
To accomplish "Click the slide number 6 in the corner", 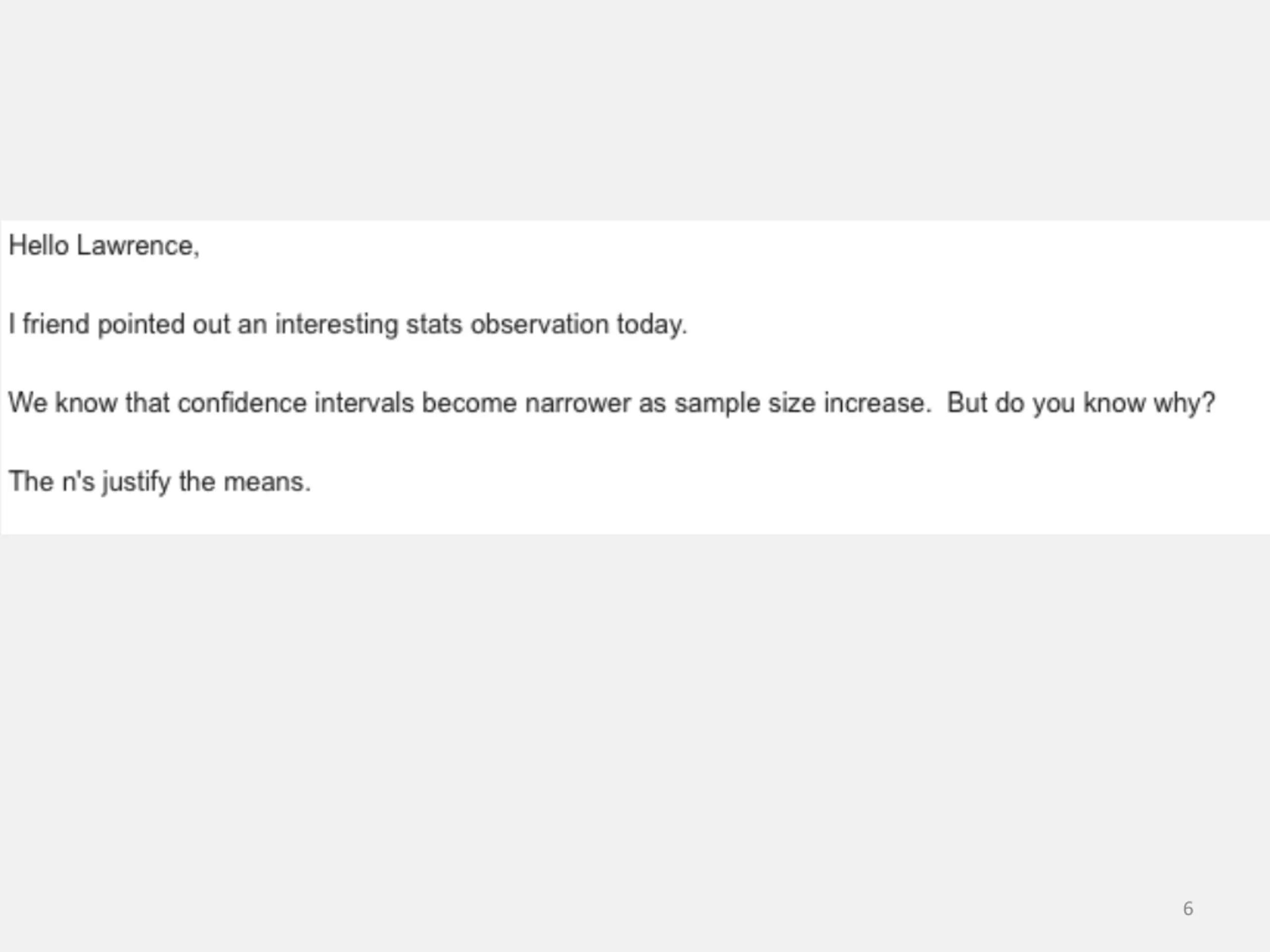I will (x=1188, y=908).
